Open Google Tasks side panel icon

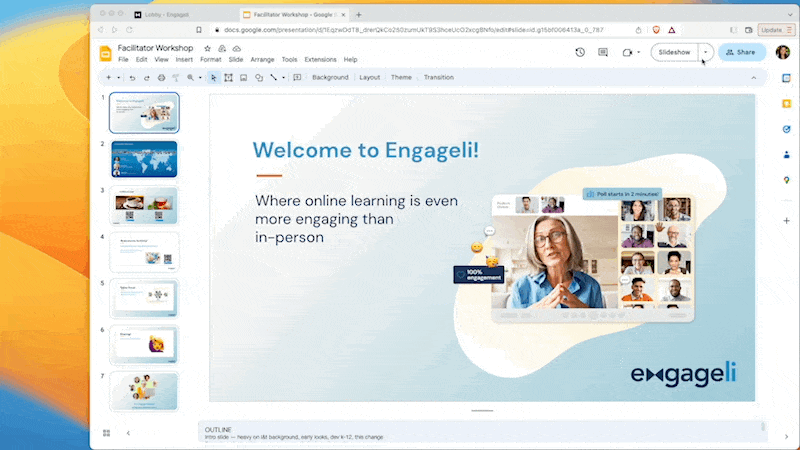[786, 129]
